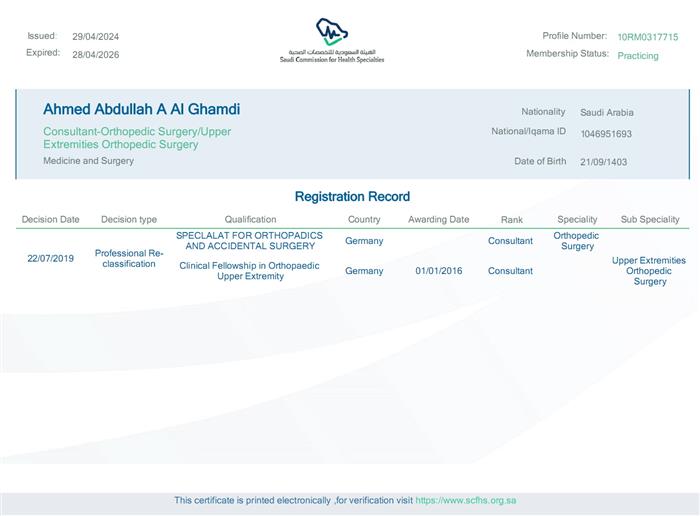Screen dimensions: 700x516
Task: Click the Awarding Date column header
Action: click(438, 220)
